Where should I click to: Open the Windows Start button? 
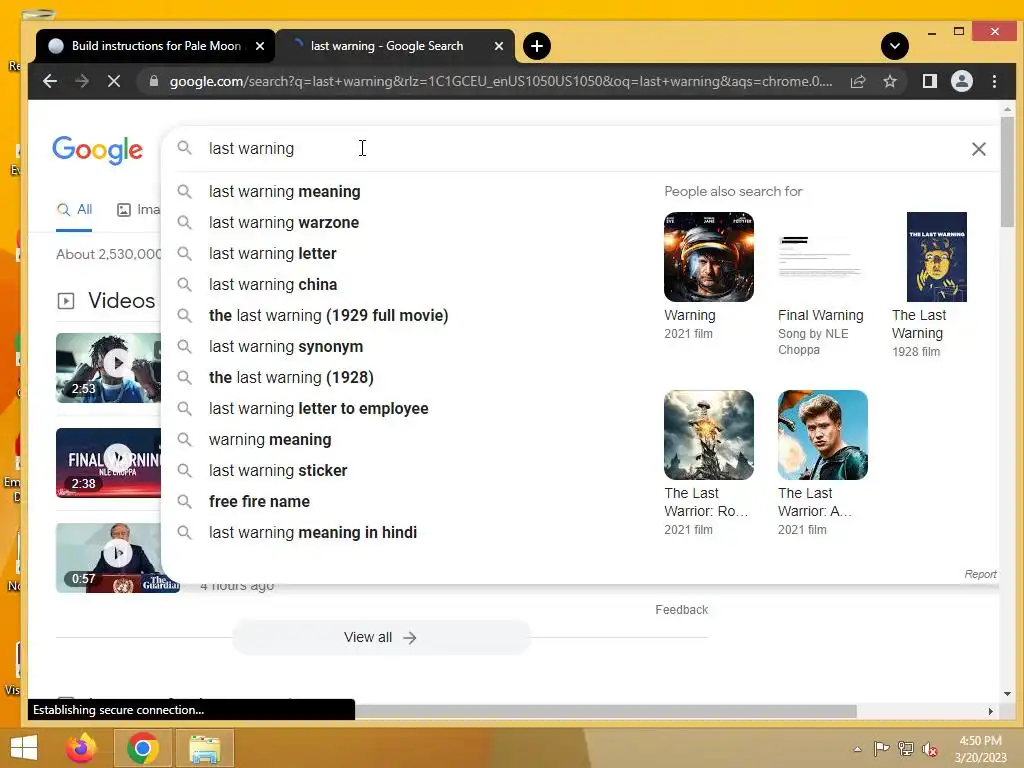(x=24, y=748)
